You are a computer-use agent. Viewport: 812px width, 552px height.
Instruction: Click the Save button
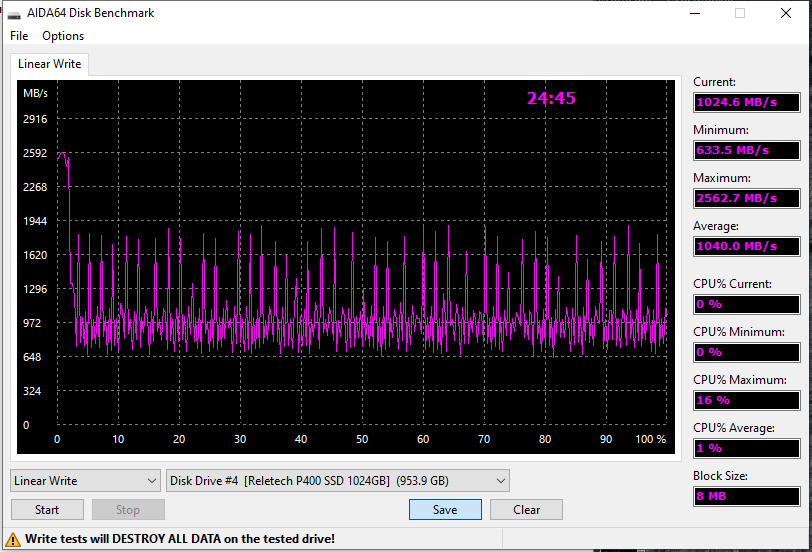coord(445,510)
